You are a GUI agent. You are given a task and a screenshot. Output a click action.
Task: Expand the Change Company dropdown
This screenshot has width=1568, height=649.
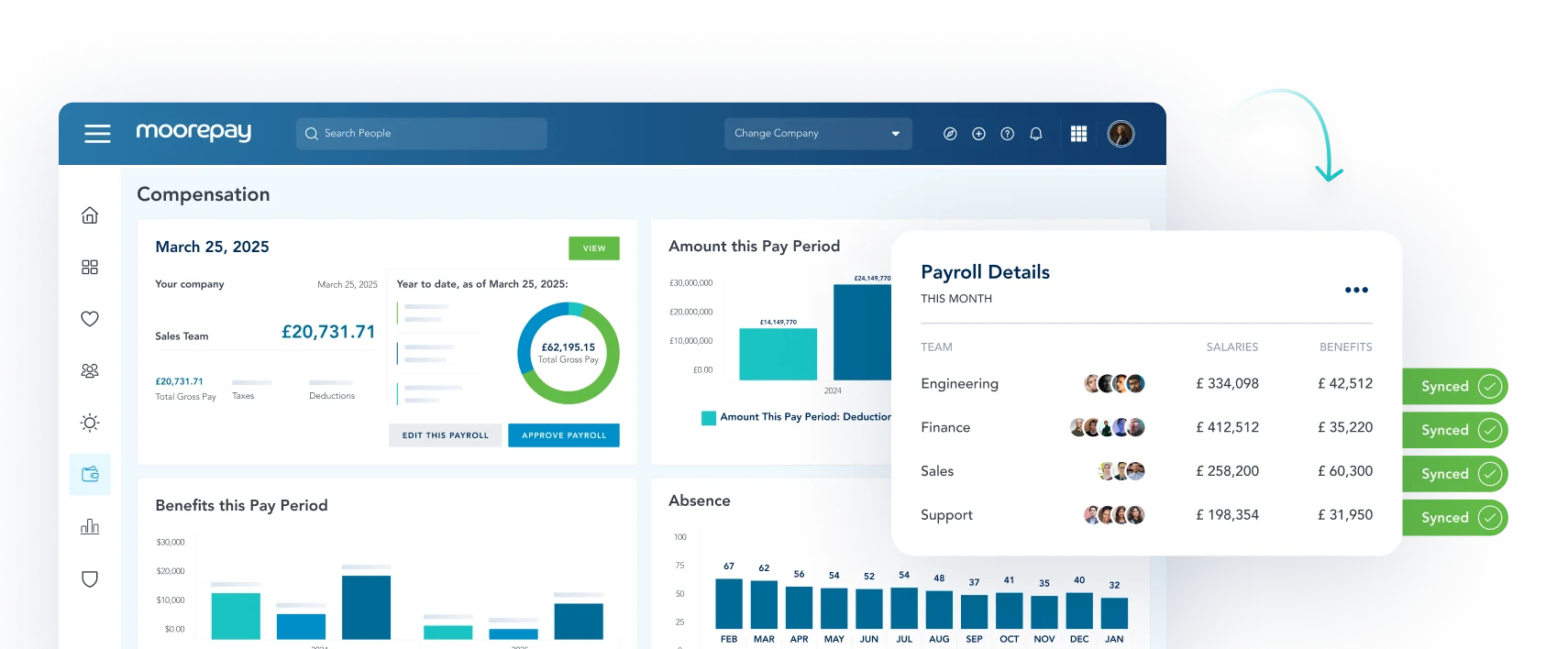[818, 134]
